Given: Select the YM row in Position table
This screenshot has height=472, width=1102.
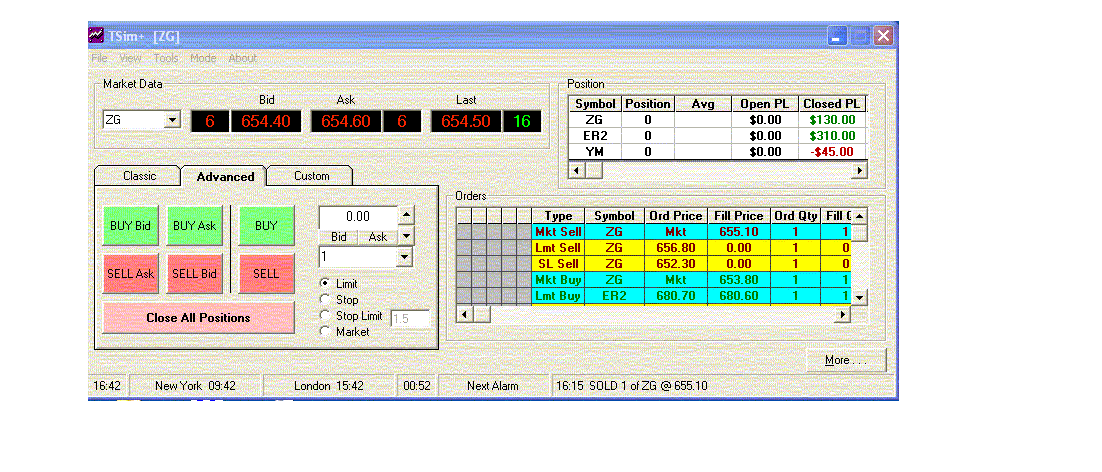Looking at the screenshot, I should click(718, 151).
